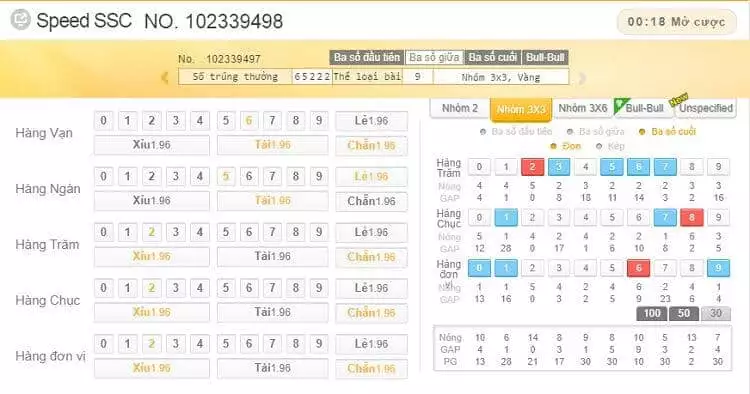
Task: Select blue number 5 in chart Hàng Trăm
Action: click(612, 167)
